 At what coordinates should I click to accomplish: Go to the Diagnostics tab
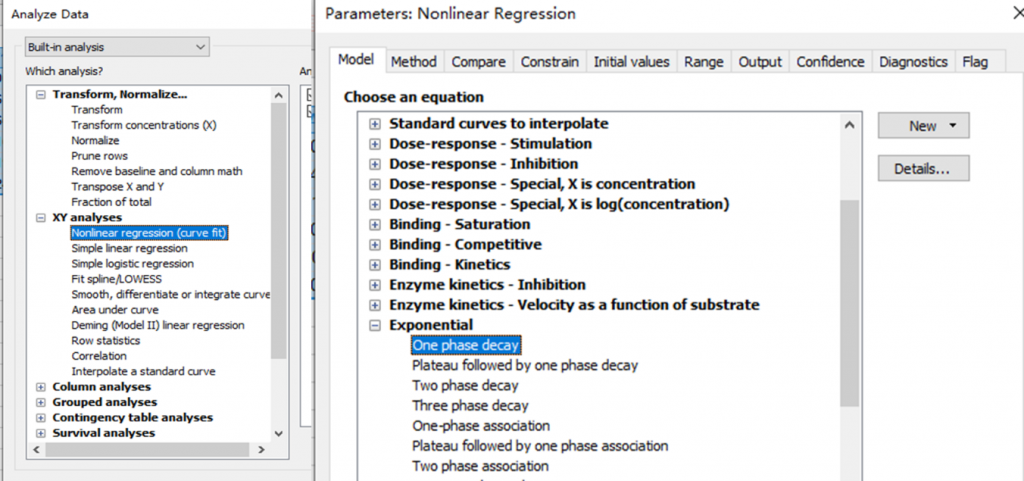(912, 62)
